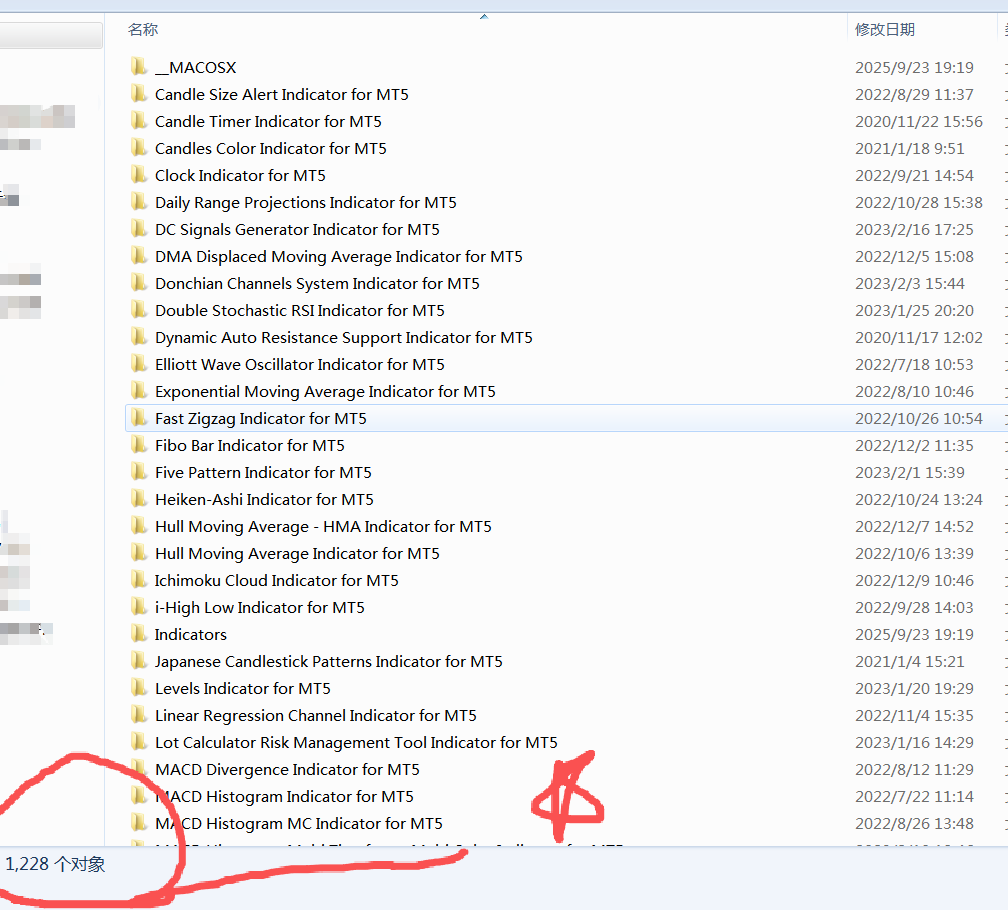This screenshot has width=1008, height=910.
Task: Select the name 'MACD Histogram MC Indicator for MT5'
Action: pyautogui.click(x=299, y=823)
